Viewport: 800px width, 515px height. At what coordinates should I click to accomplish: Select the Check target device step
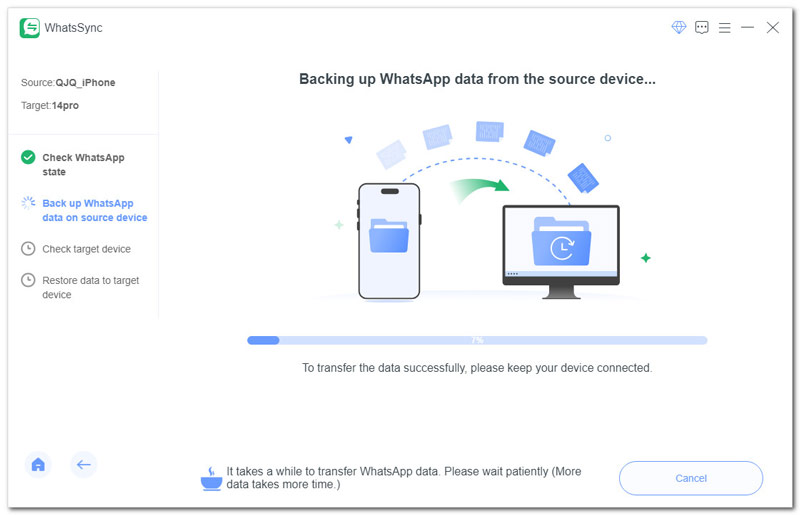86,249
